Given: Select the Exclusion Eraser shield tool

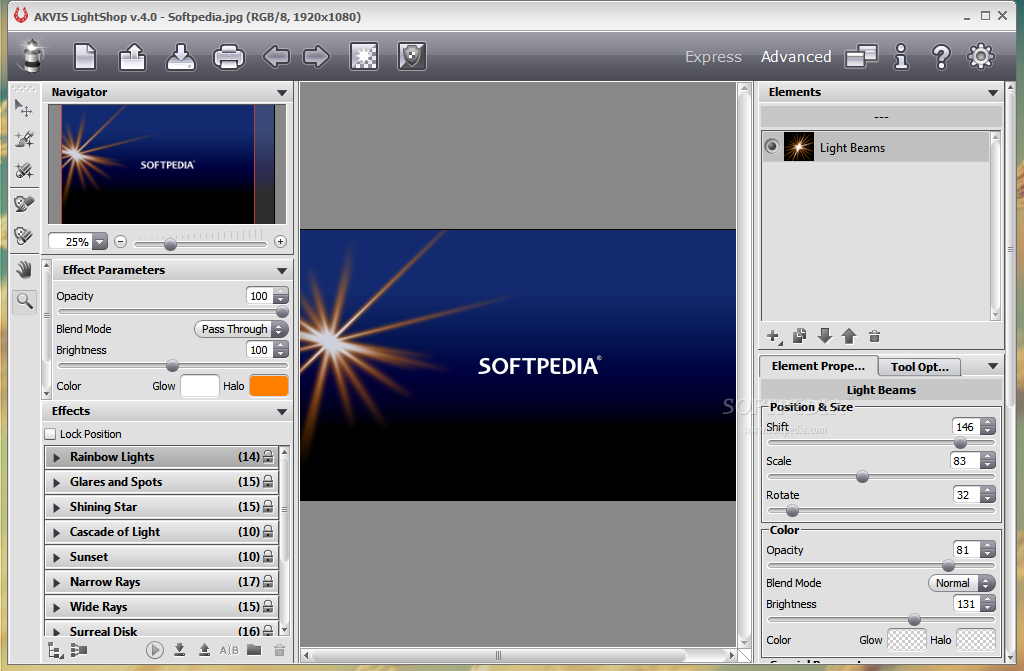Looking at the screenshot, I should point(24,235).
